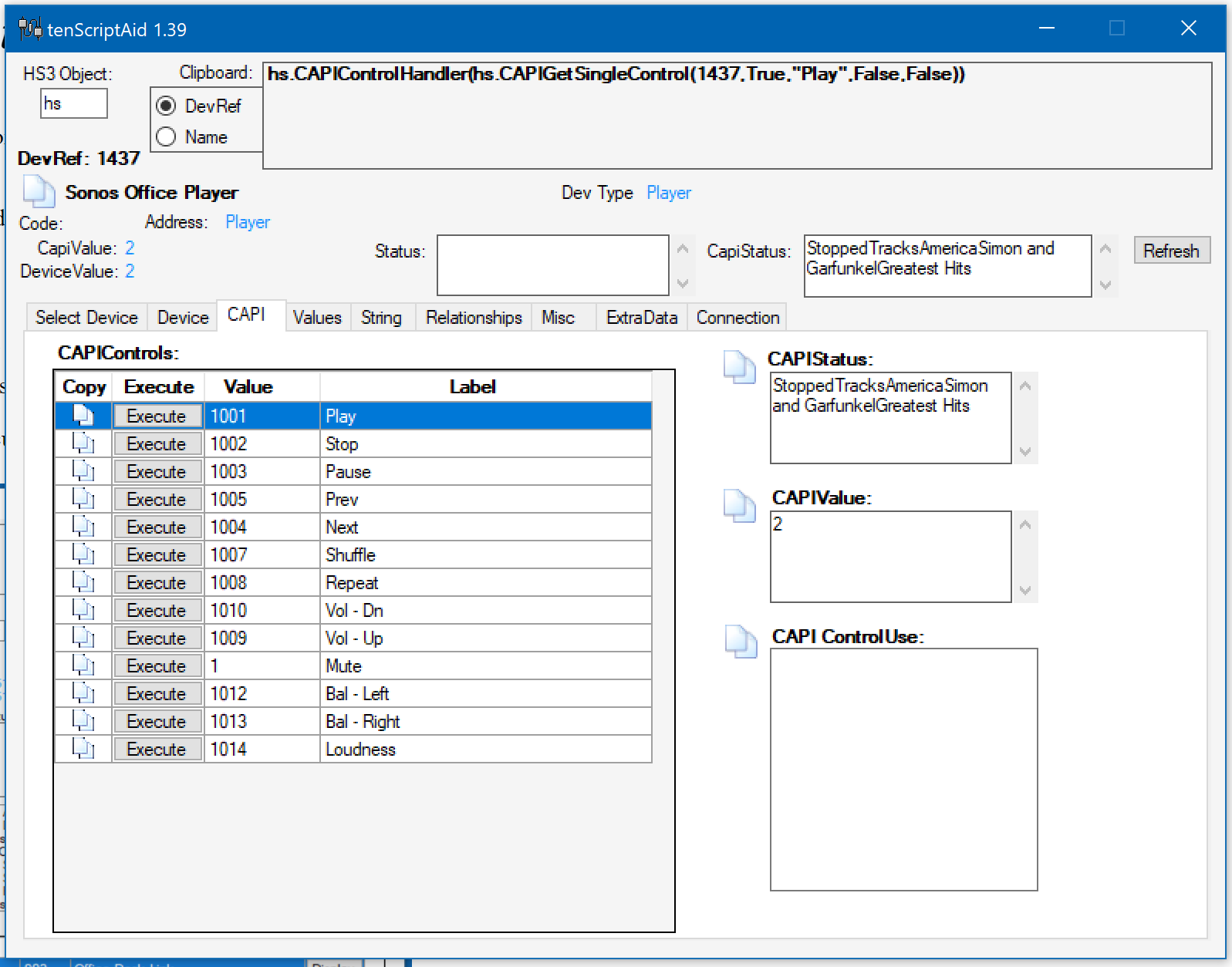Image resolution: width=1232 pixels, height=967 pixels.
Task: Open the Values tab
Action: 317,318
